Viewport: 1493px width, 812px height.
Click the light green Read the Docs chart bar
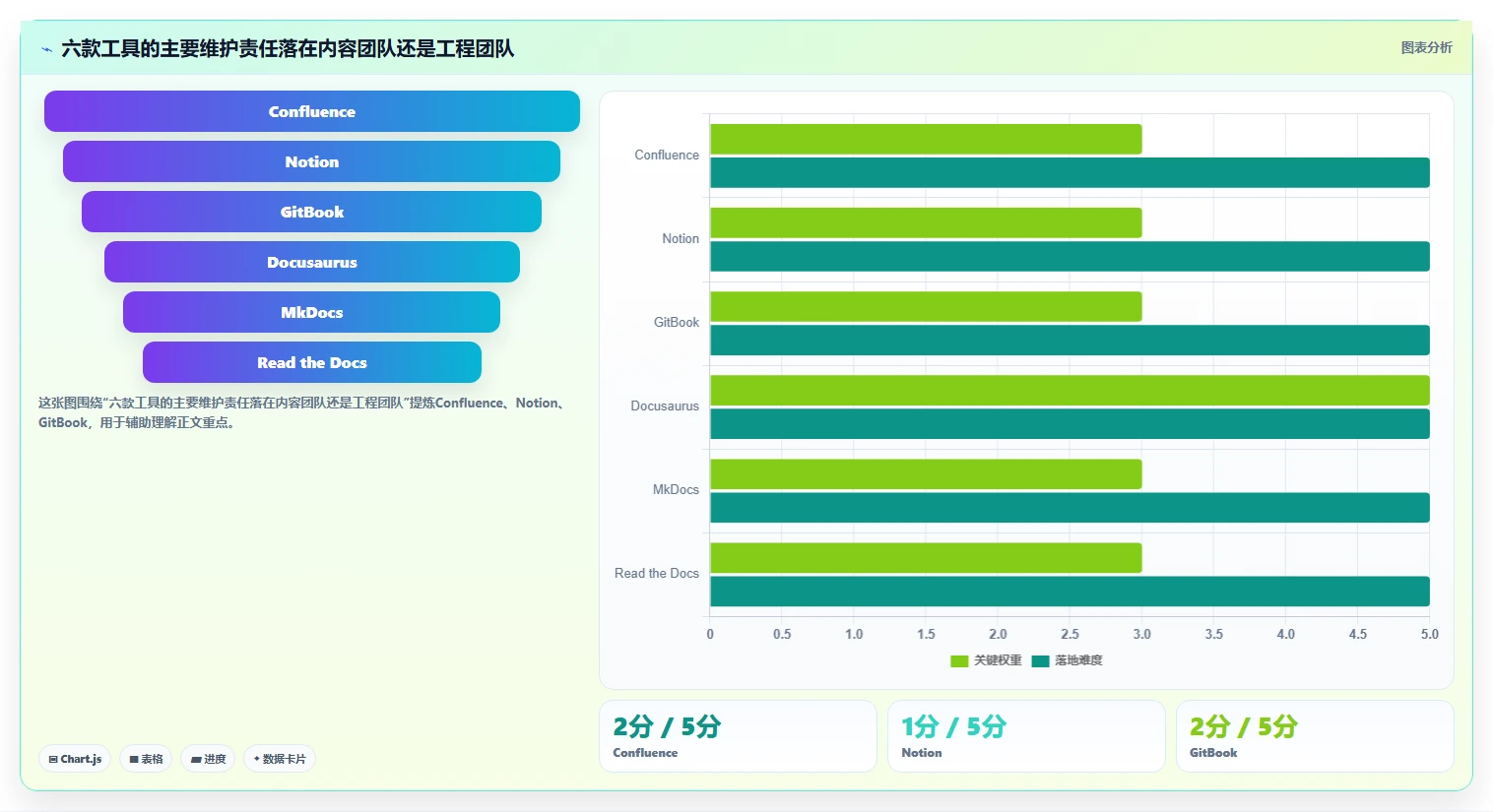[926, 557]
